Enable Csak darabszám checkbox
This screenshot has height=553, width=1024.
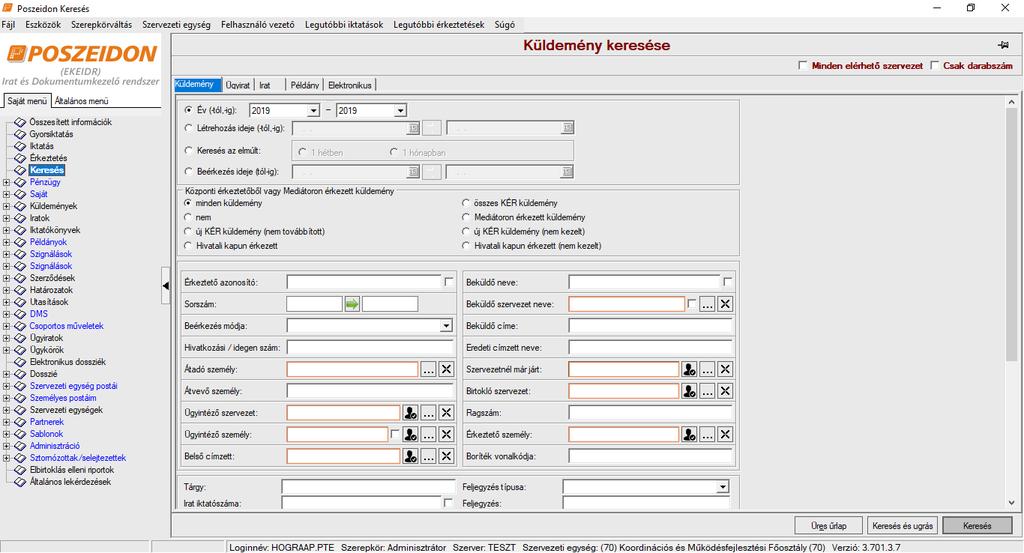pyautogui.click(x=935, y=65)
